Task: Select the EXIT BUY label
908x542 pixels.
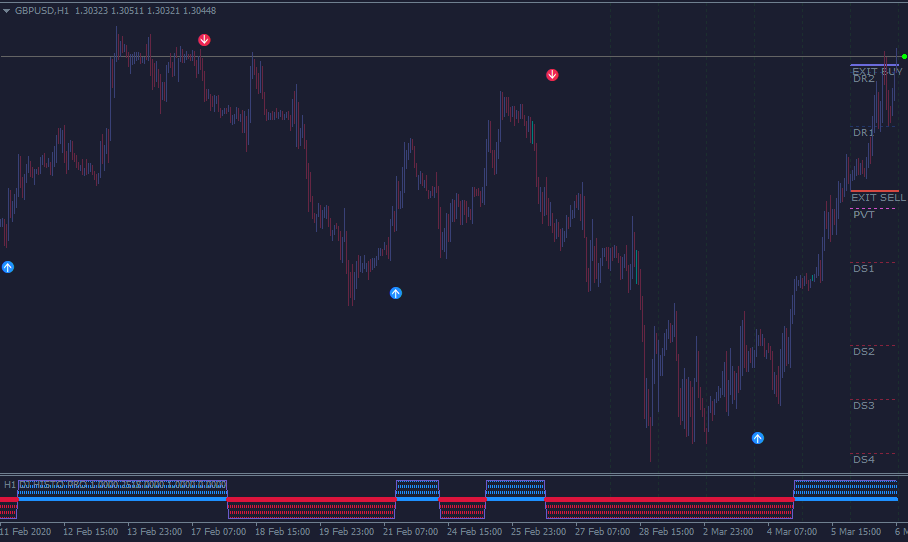Action: tap(876, 71)
